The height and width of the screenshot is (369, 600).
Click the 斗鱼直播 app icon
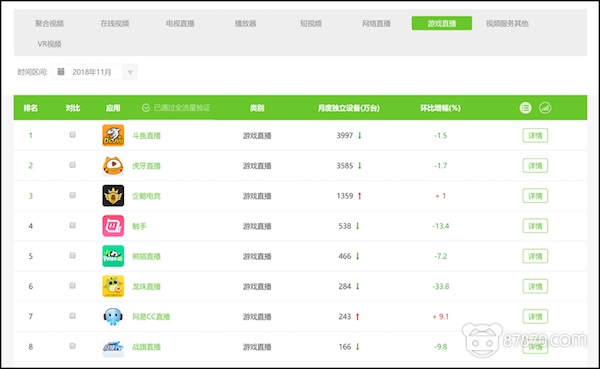coord(113,135)
